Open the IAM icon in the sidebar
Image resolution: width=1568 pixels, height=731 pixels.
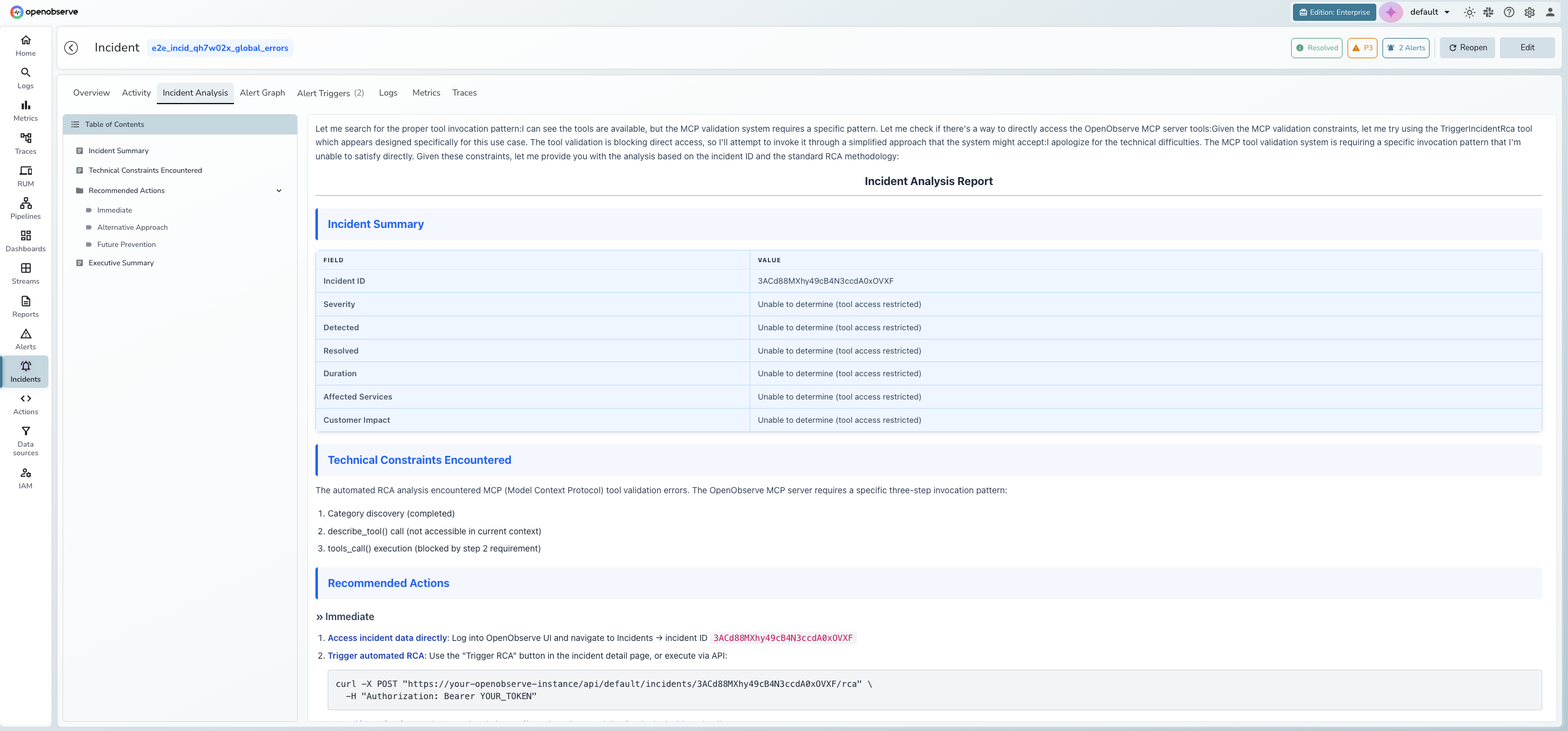25,477
